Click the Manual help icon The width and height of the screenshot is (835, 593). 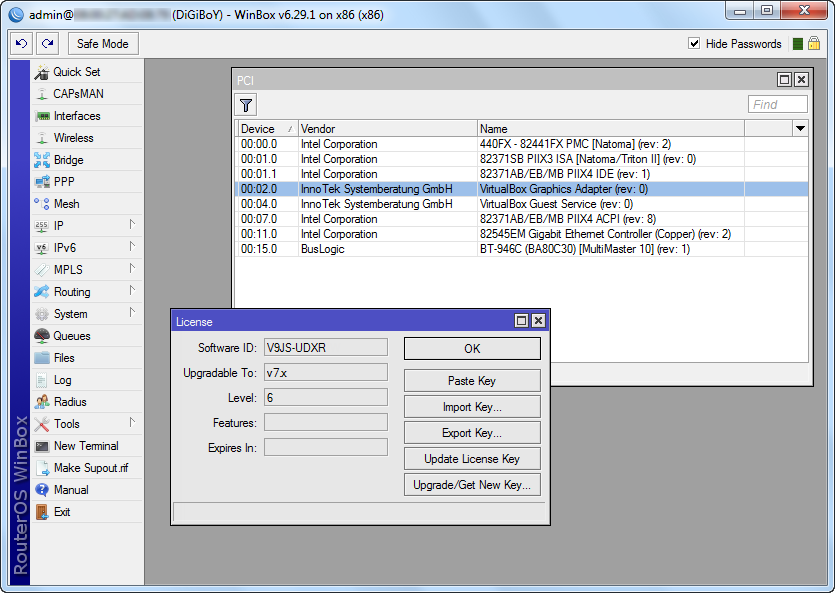click(x=42, y=490)
